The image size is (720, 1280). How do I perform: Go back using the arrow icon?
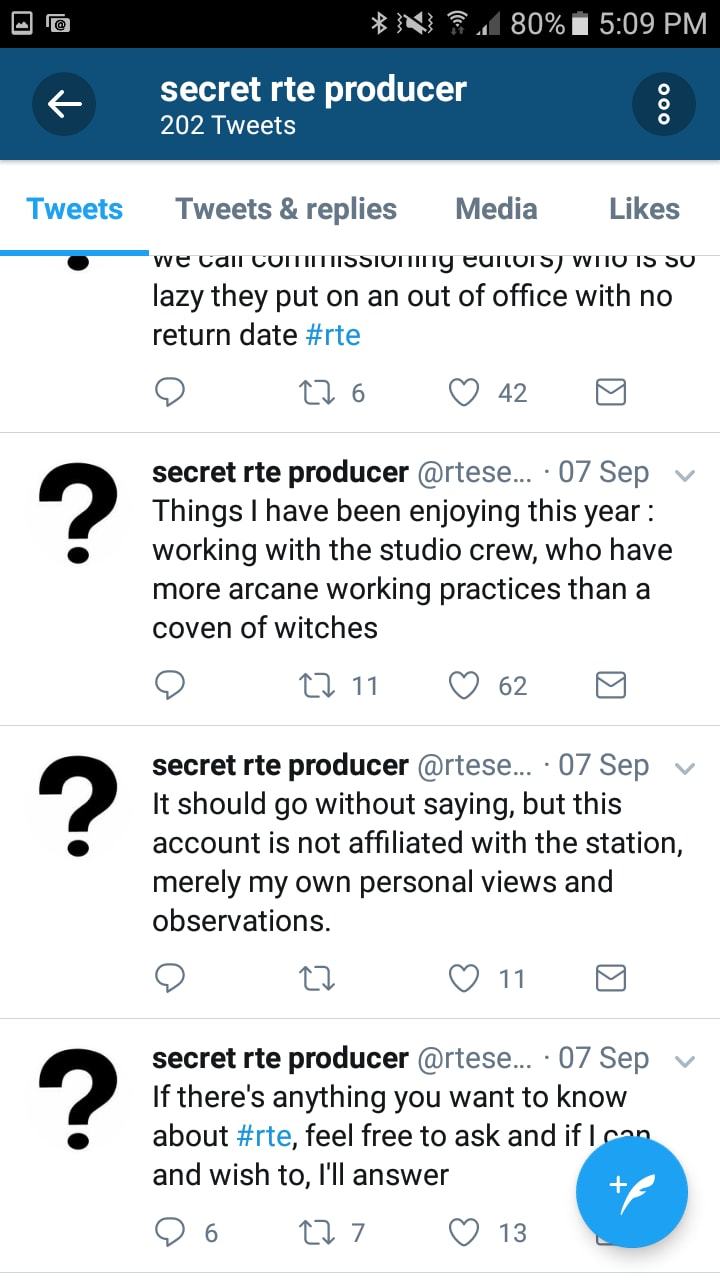pyautogui.click(x=64, y=103)
